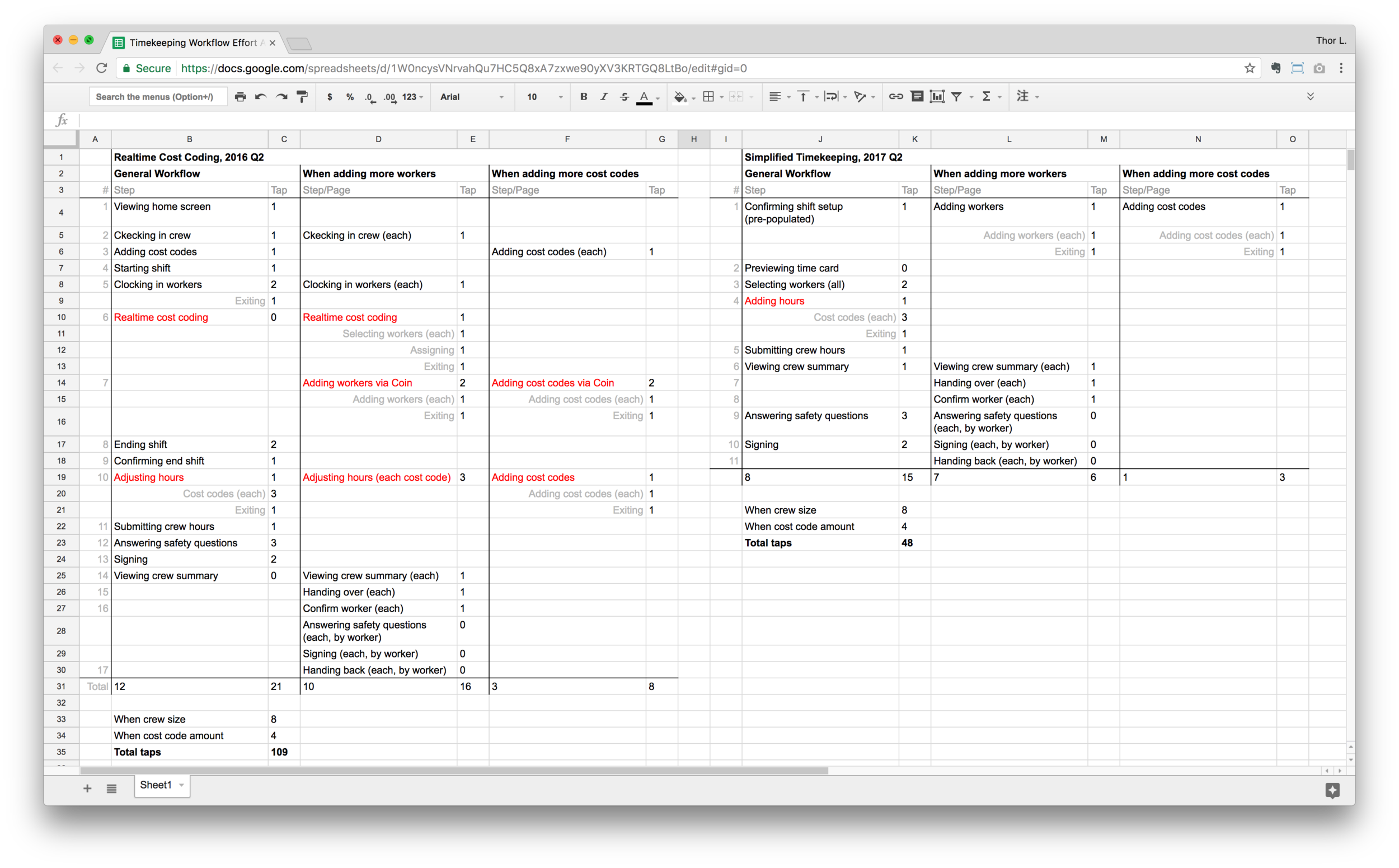This screenshot has width=1399, height=868.
Task: Select cell Realtime Cost Coding, 2016 Q2
Action: click(189, 157)
